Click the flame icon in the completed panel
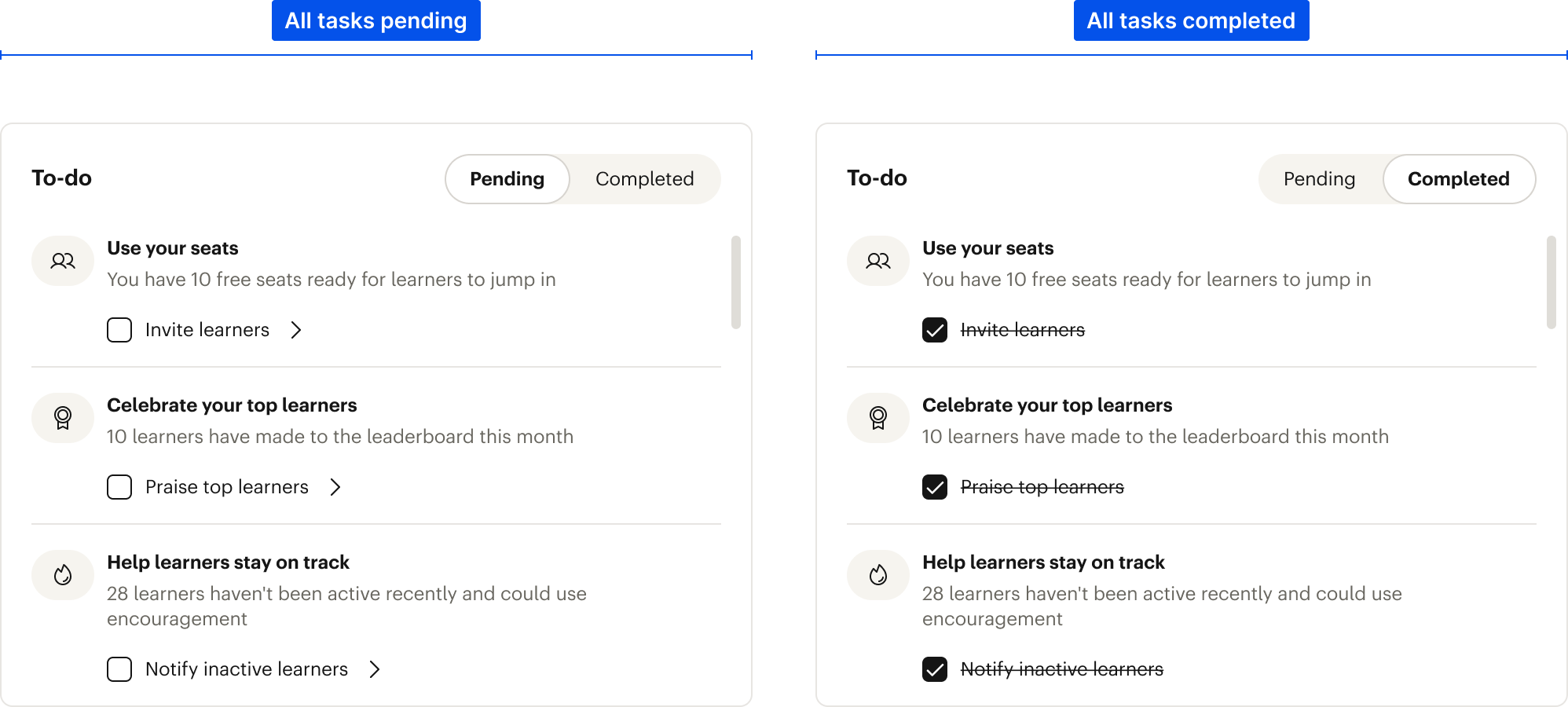The width and height of the screenshot is (1568, 707). click(x=878, y=575)
